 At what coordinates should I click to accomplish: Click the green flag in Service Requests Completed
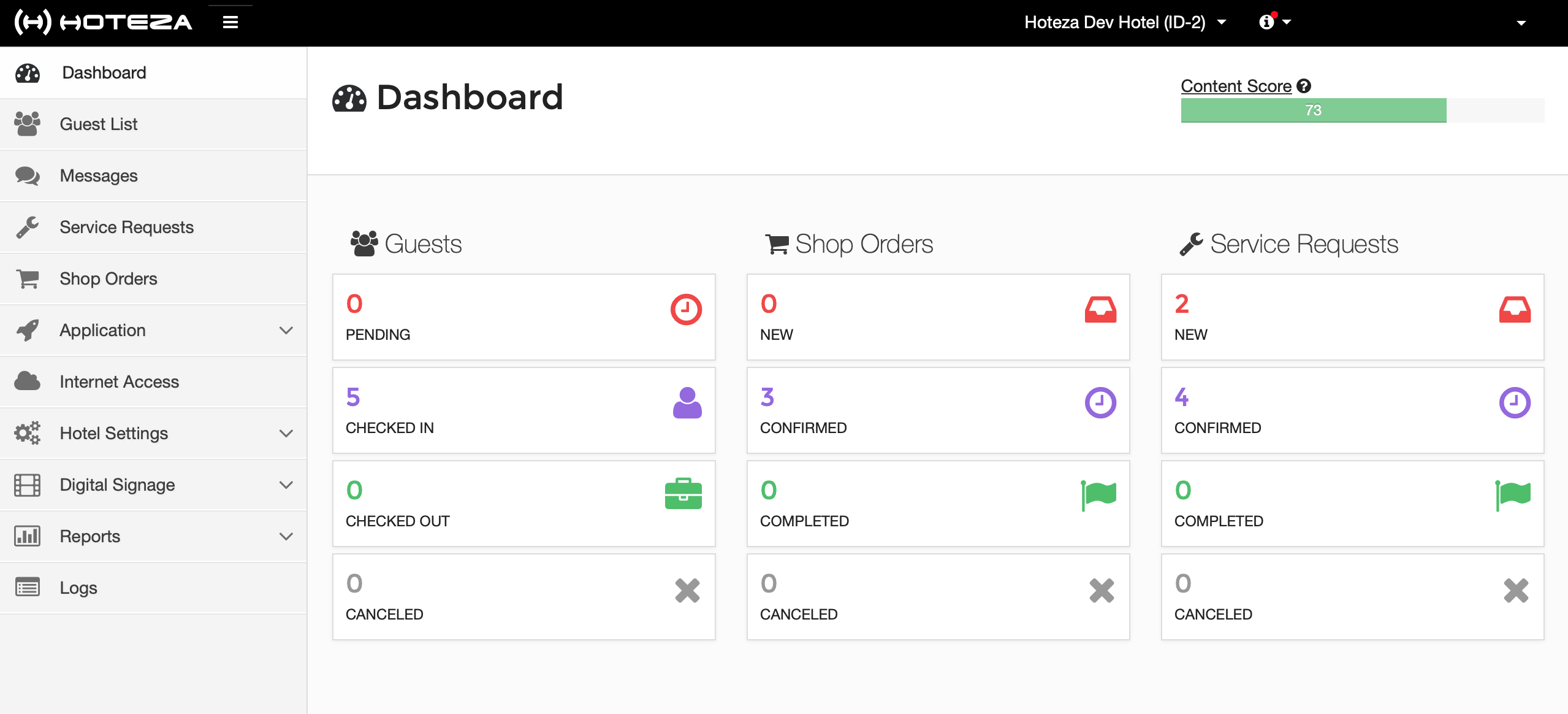(x=1513, y=495)
